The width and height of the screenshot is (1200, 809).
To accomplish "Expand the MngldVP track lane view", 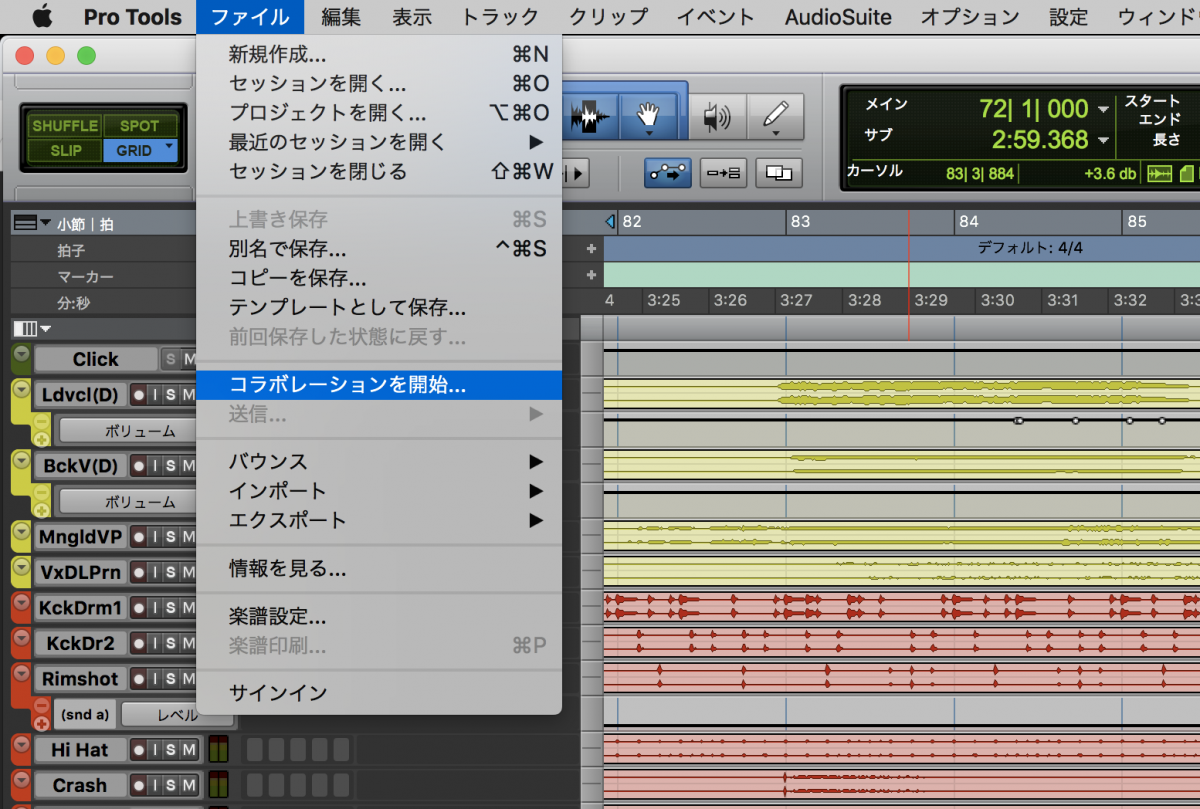I will pos(21,531).
